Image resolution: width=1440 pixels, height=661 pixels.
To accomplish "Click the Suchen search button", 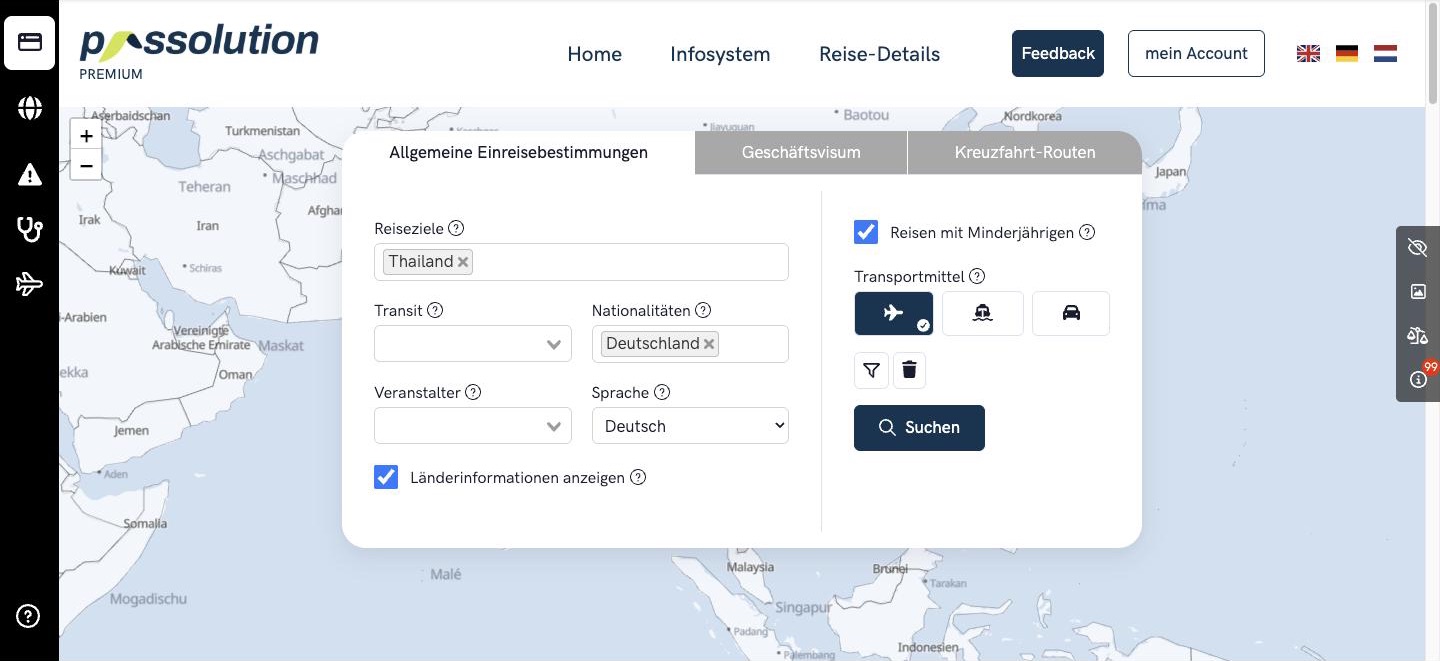I will pos(919,428).
